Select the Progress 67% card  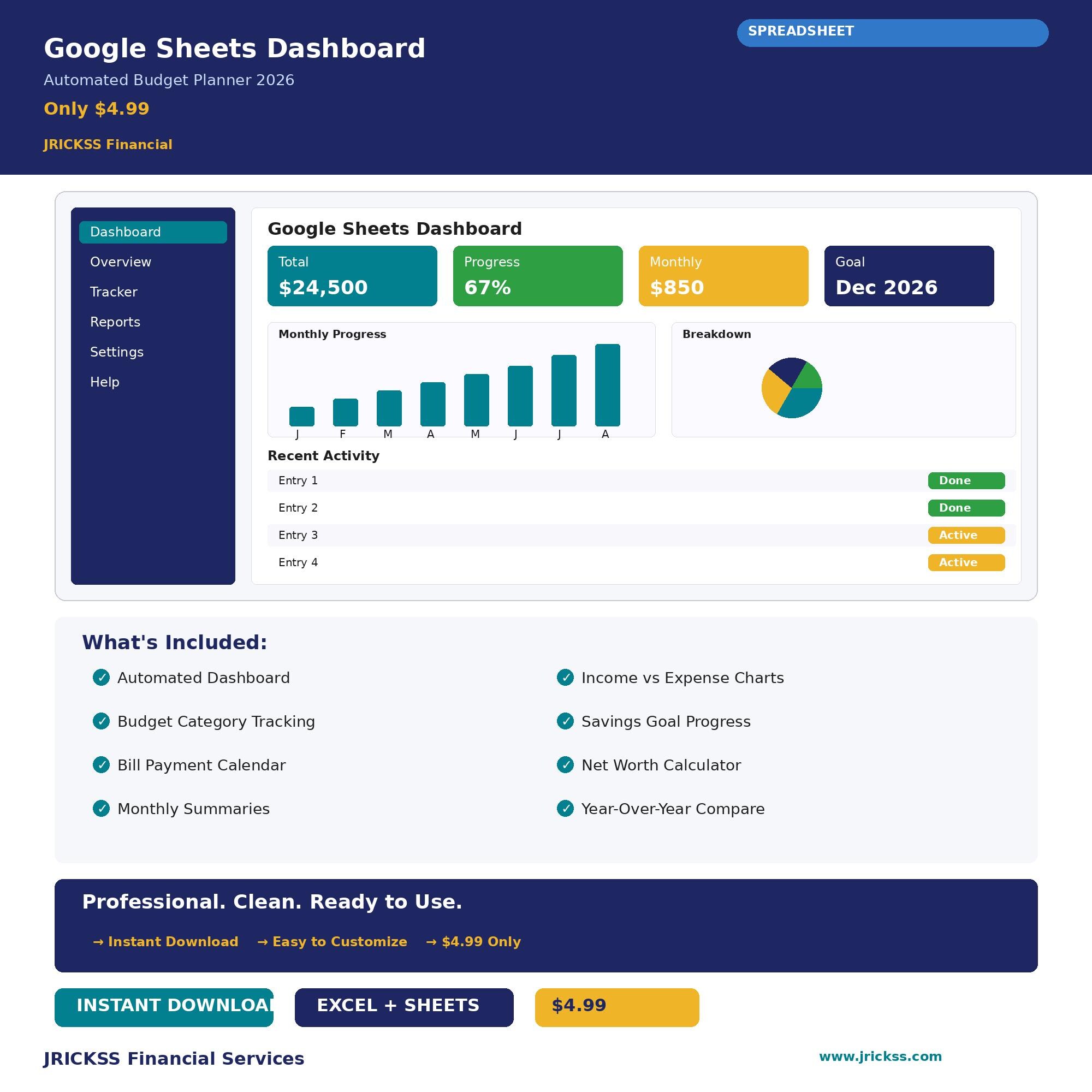537,276
